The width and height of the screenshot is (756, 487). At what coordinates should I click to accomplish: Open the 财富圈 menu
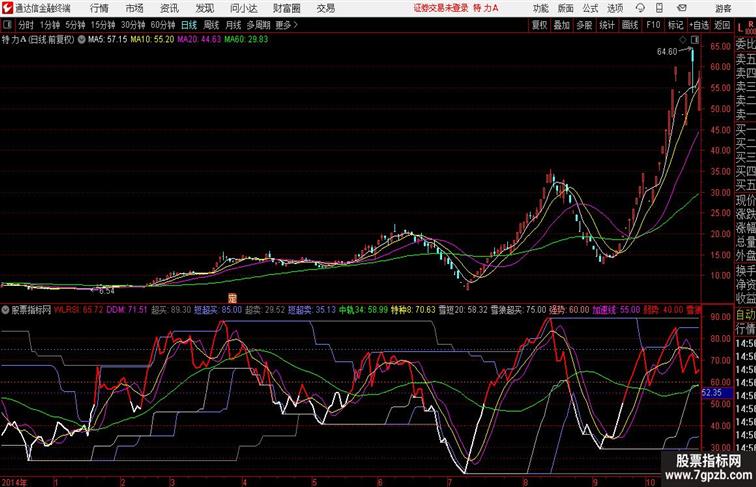287,8
